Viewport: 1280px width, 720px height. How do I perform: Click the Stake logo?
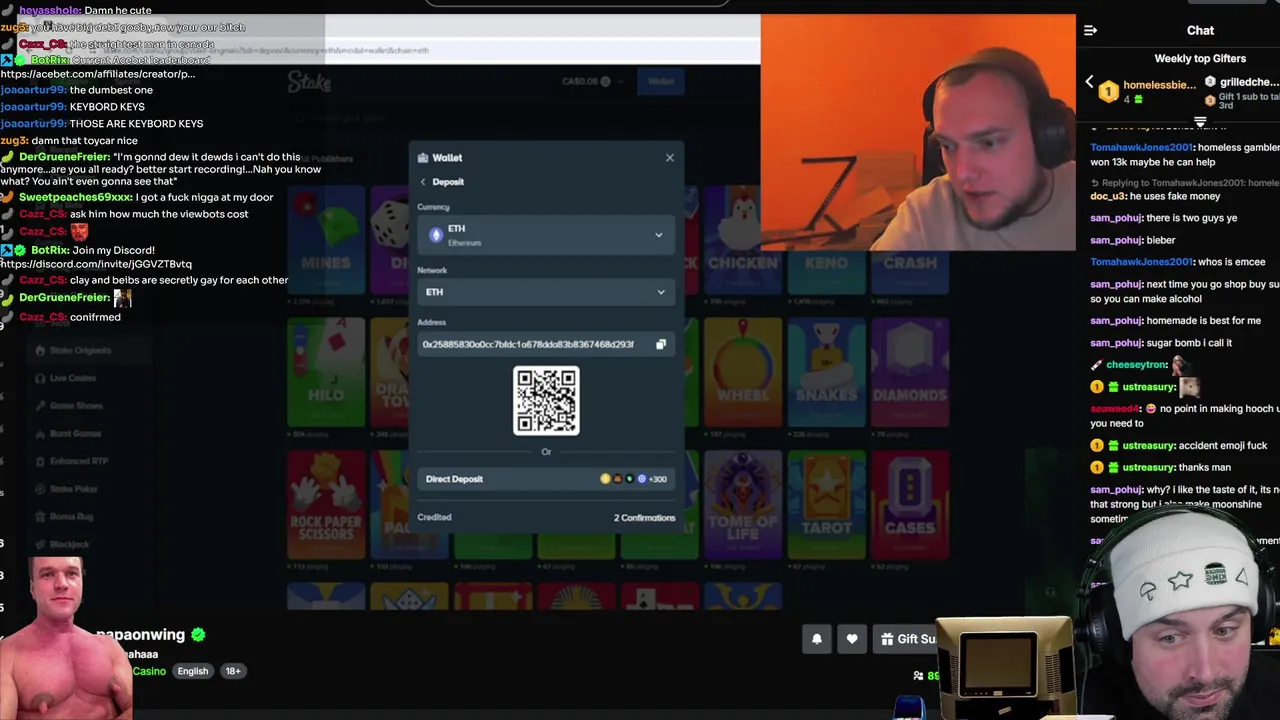coord(309,82)
